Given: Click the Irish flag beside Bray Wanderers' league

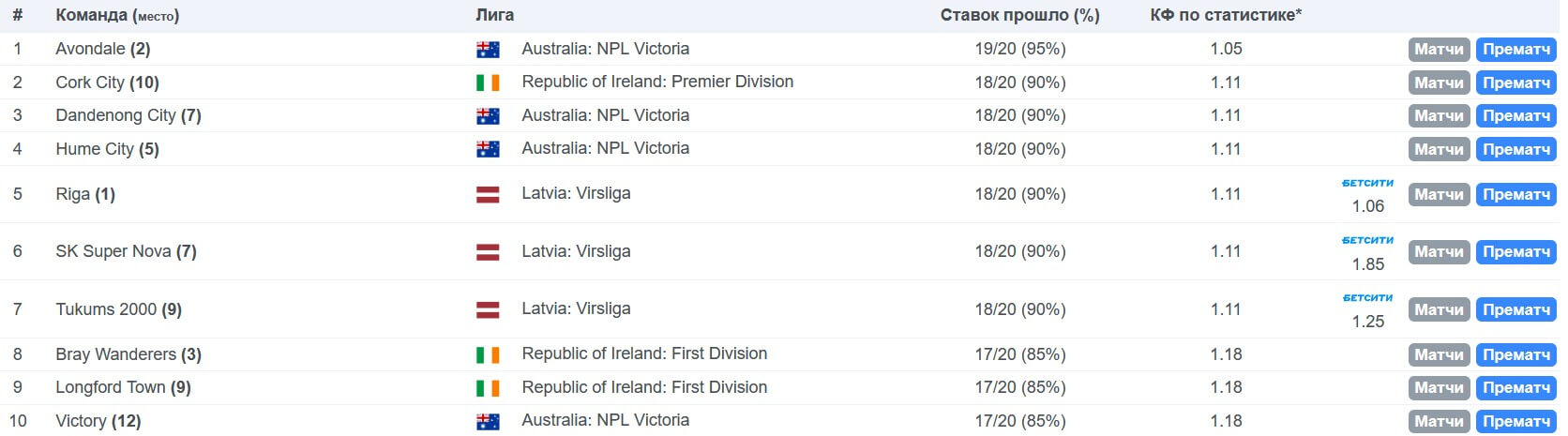Looking at the screenshot, I should (x=488, y=354).
